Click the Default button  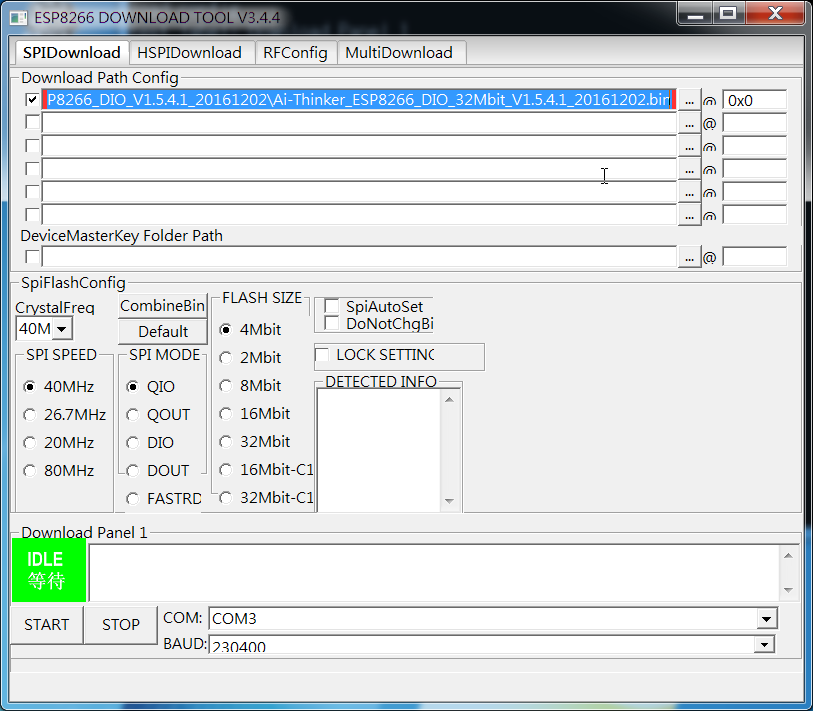(x=163, y=331)
